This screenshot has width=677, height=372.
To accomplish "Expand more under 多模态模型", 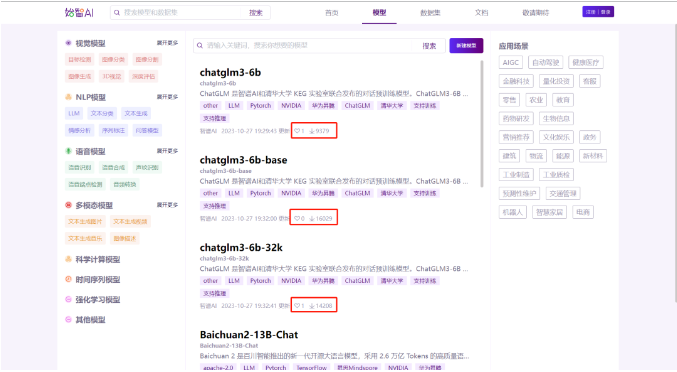I will pyautogui.click(x=167, y=205).
